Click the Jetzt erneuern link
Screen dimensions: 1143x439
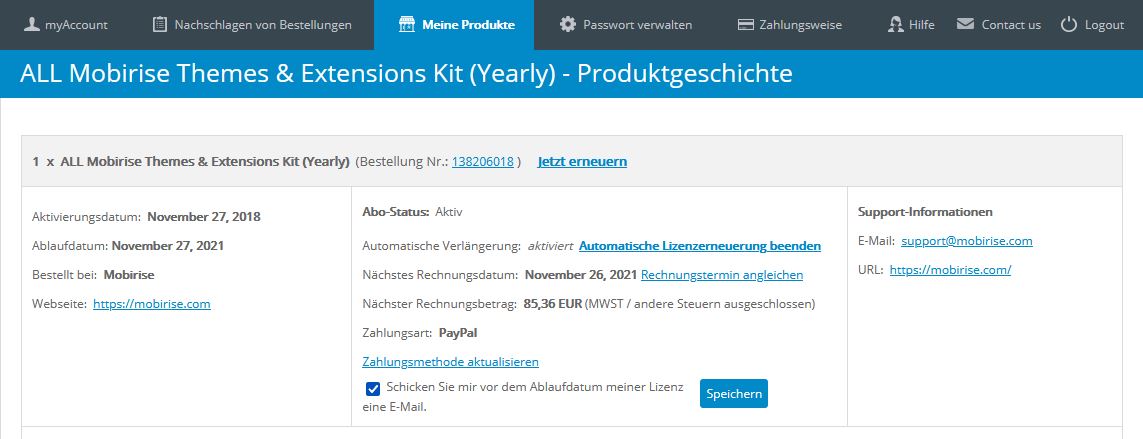pos(582,161)
